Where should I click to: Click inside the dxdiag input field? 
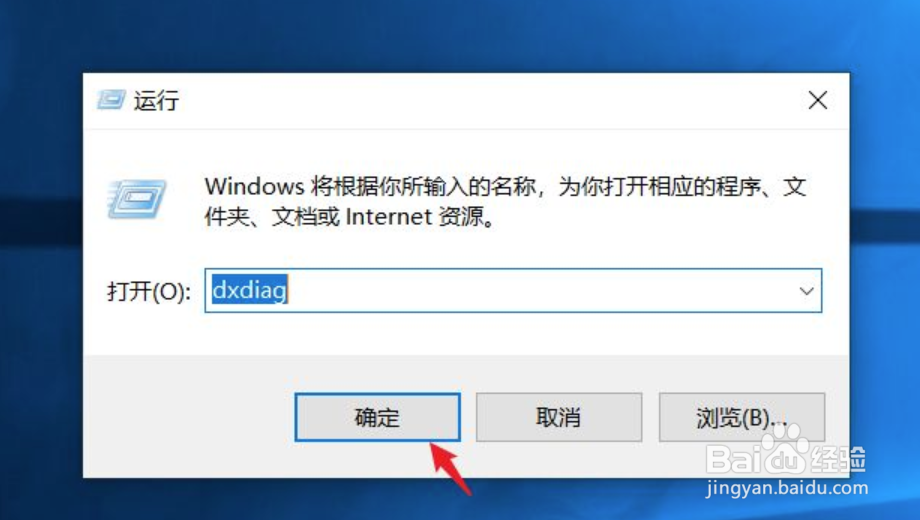point(513,291)
